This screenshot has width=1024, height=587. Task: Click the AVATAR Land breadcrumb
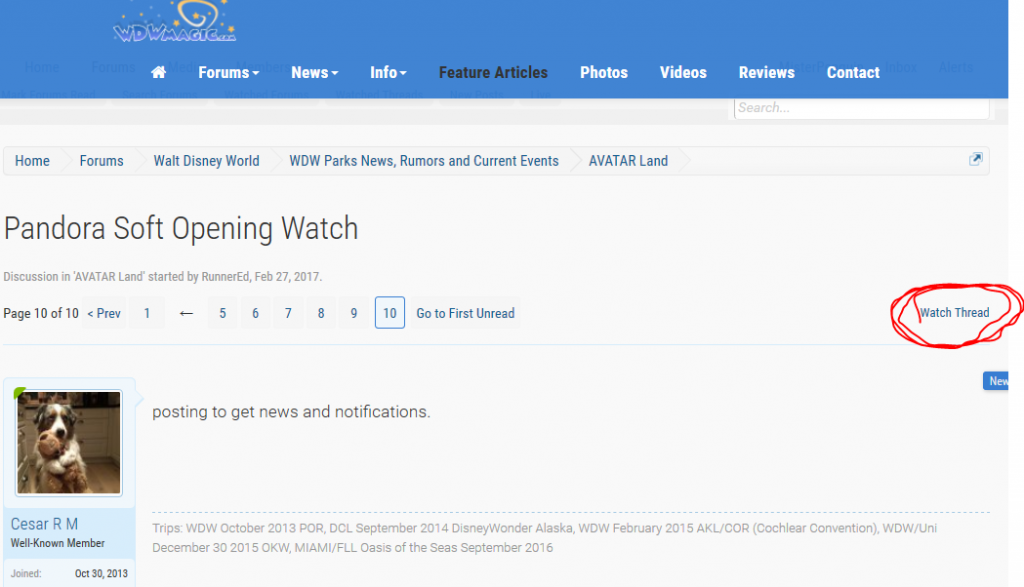[x=628, y=161]
